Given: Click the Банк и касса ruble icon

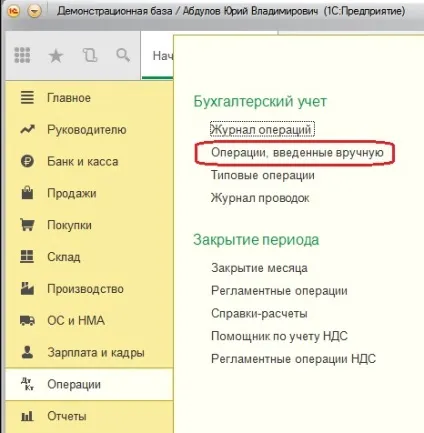Looking at the screenshot, I should click(27, 161).
